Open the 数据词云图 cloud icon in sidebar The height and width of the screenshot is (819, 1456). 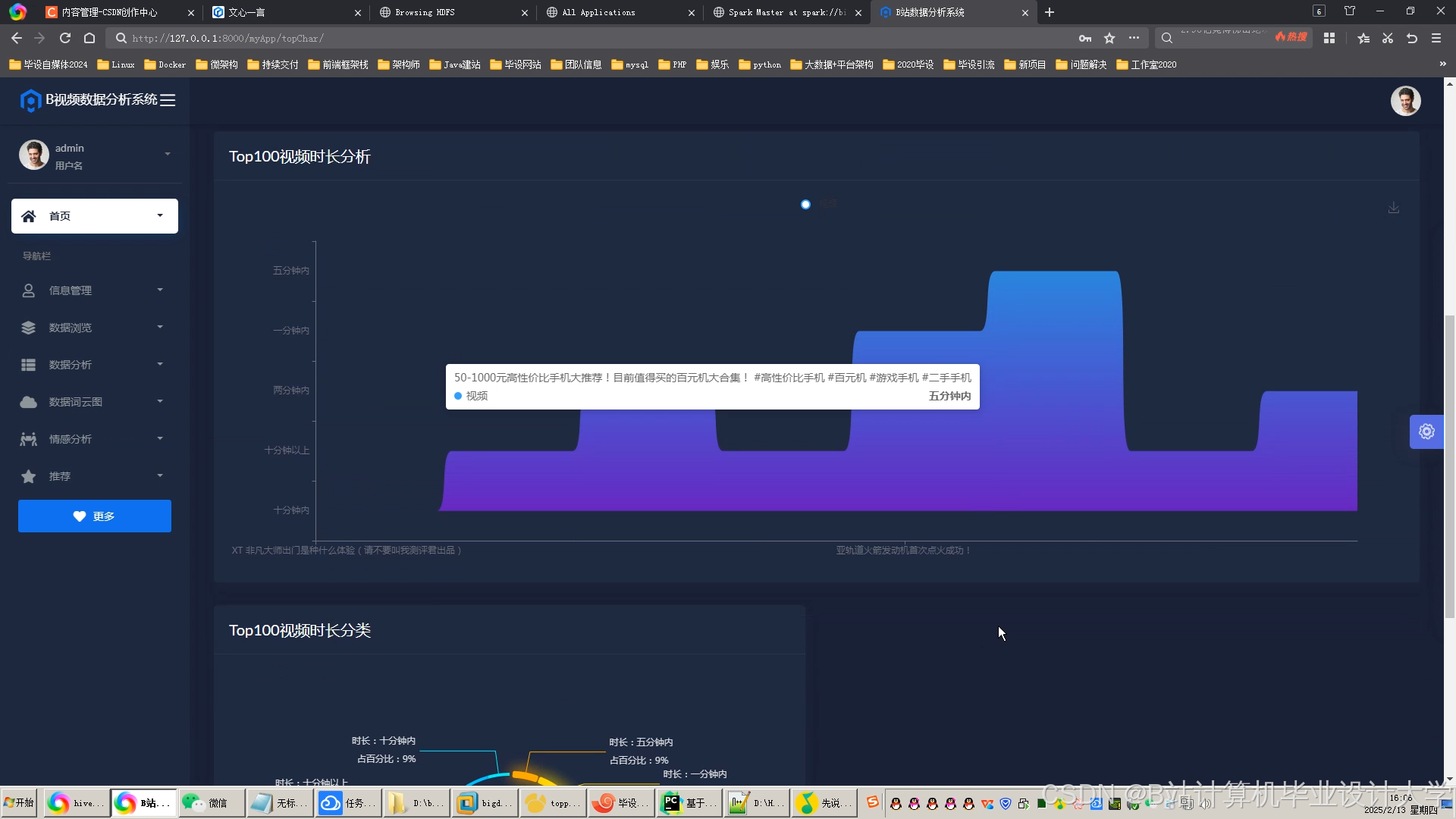click(28, 401)
